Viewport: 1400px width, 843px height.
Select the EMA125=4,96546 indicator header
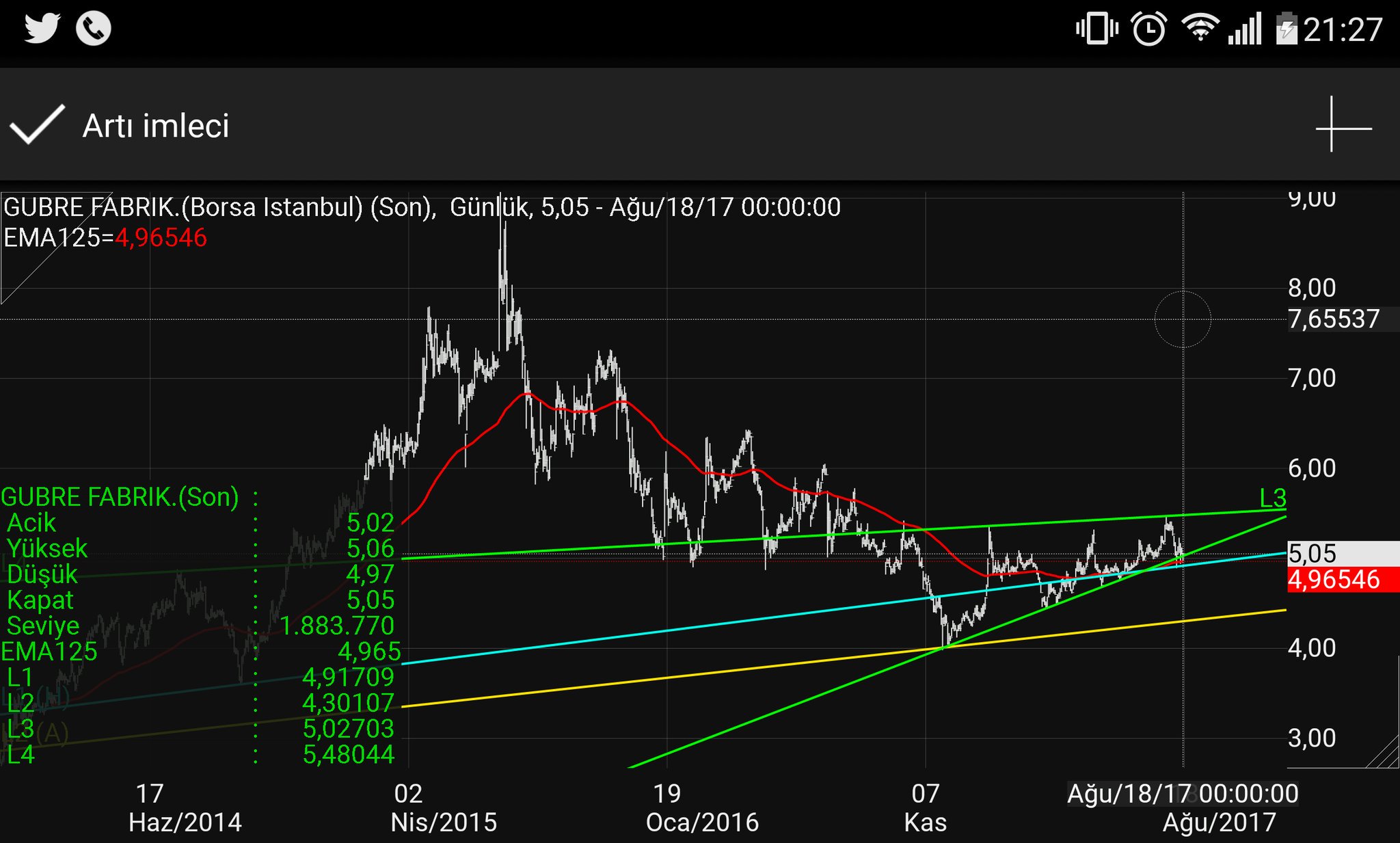coord(105,238)
